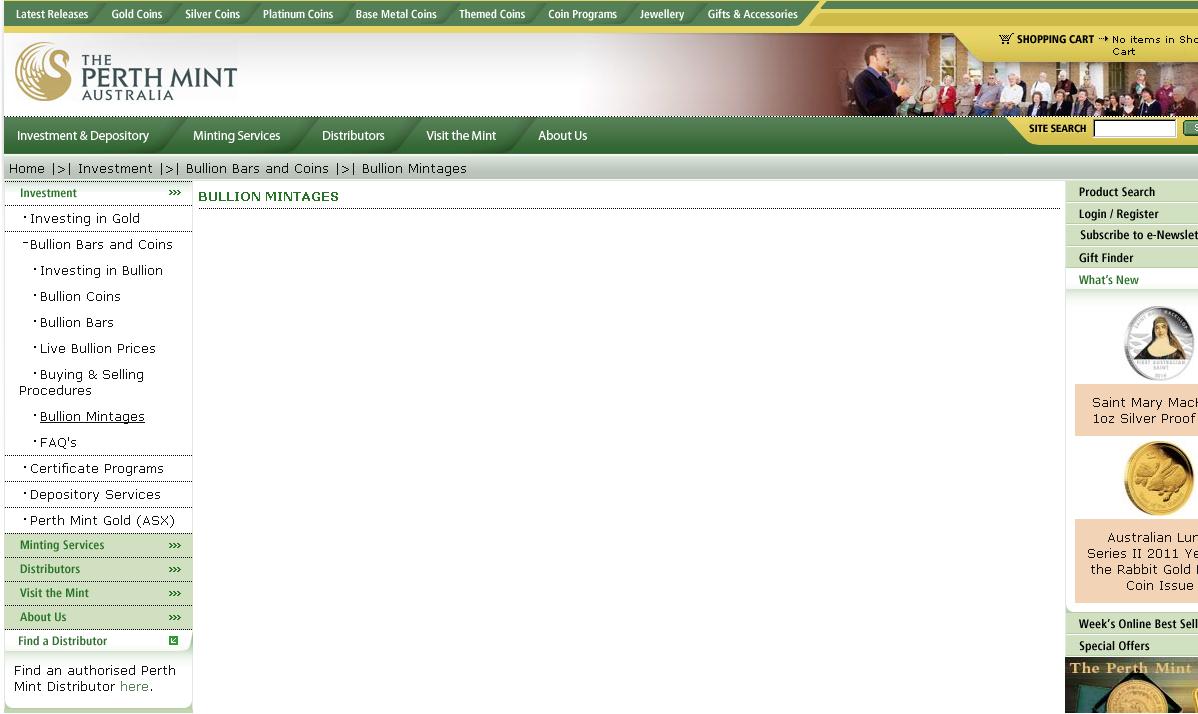
Task: Open Australian Lunar Series II caption
Action: [1141, 561]
